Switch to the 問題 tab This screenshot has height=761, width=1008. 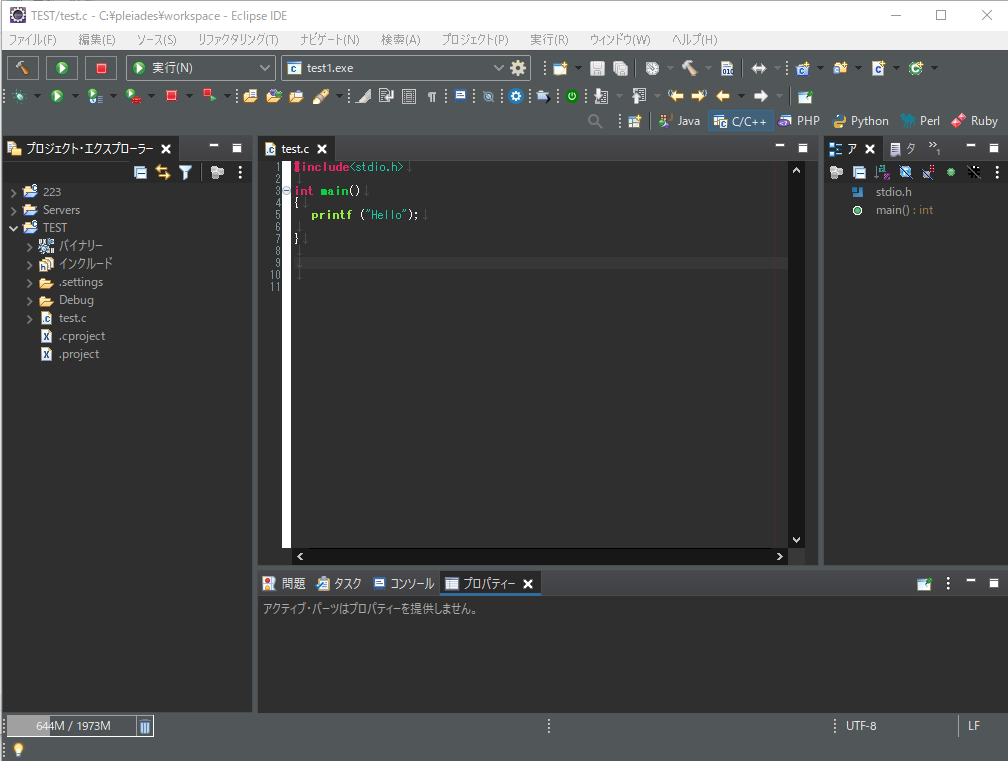284,584
